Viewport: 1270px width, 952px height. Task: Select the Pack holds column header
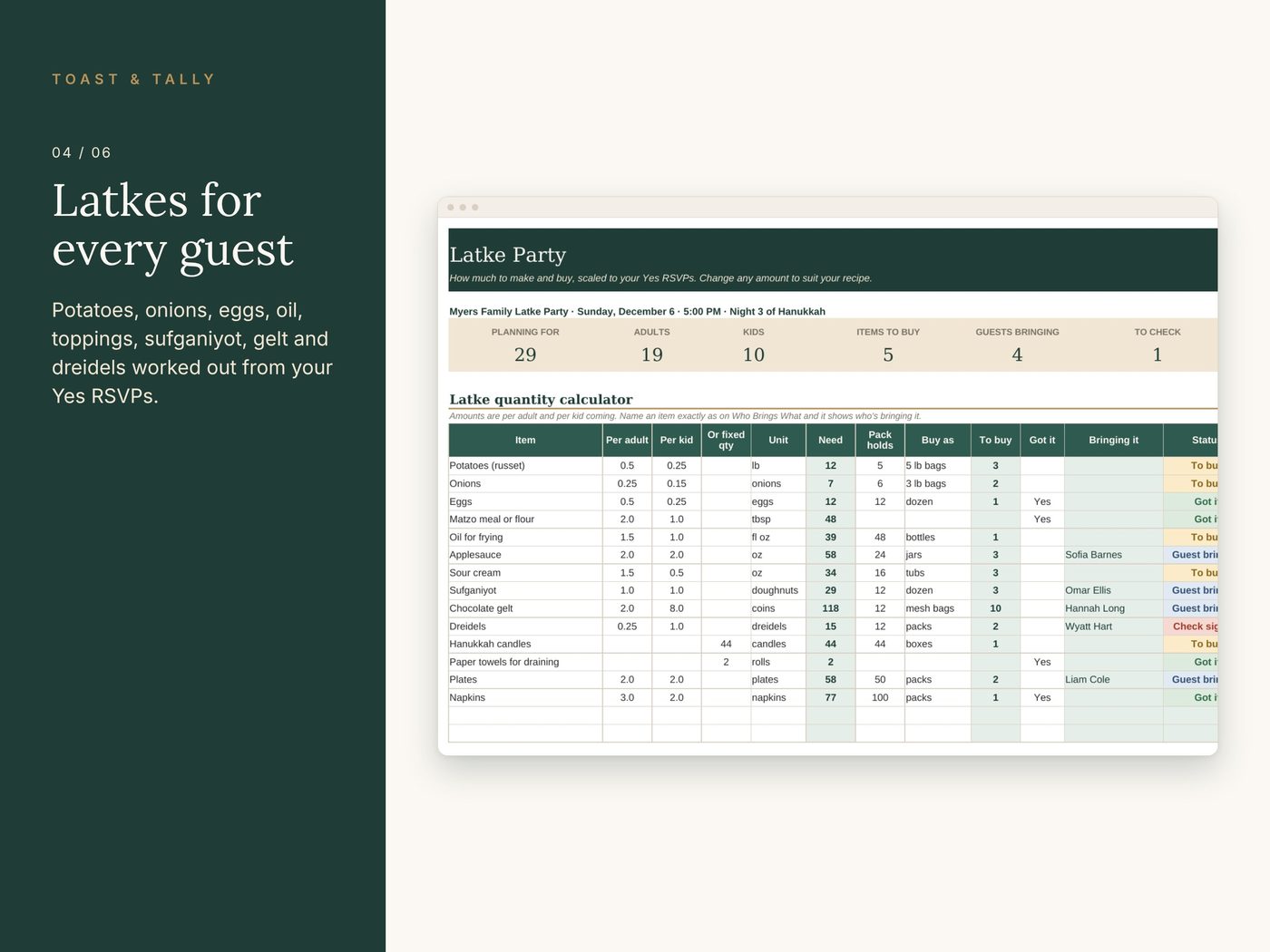(x=880, y=441)
